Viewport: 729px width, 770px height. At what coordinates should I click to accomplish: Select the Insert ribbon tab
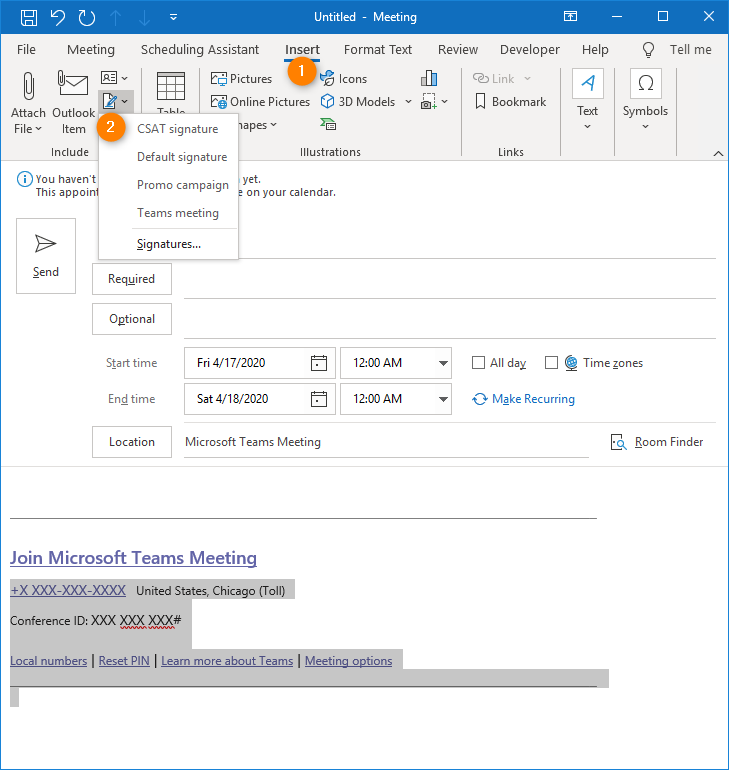302,50
